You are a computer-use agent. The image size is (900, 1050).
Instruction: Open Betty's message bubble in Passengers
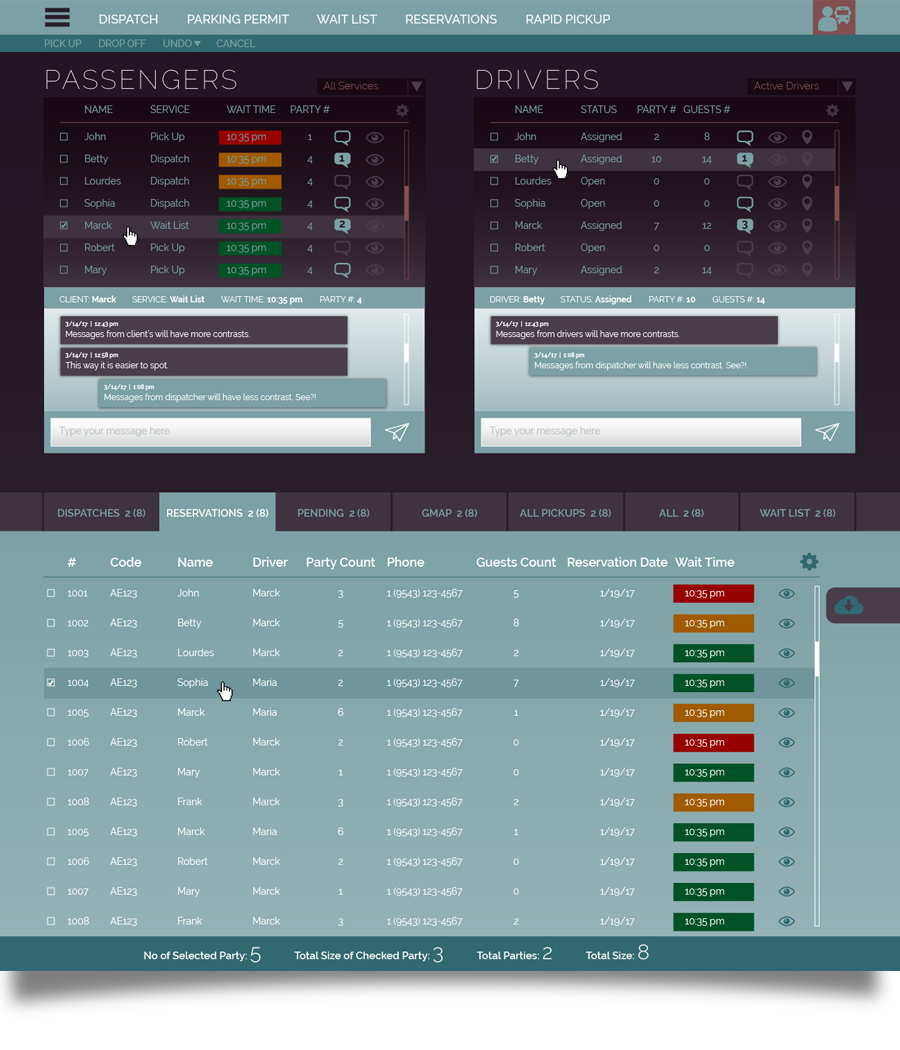(342, 159)
